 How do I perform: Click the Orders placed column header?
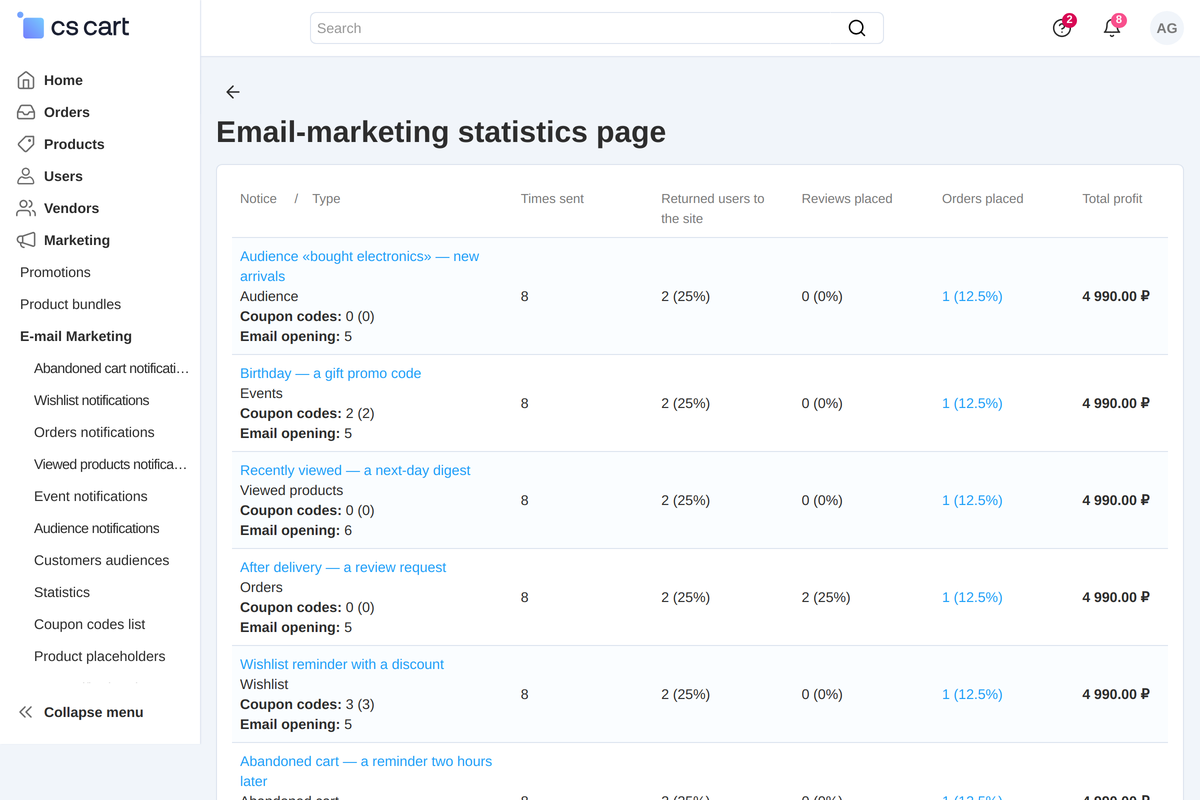pyautogui.click(x=983, y=199)
